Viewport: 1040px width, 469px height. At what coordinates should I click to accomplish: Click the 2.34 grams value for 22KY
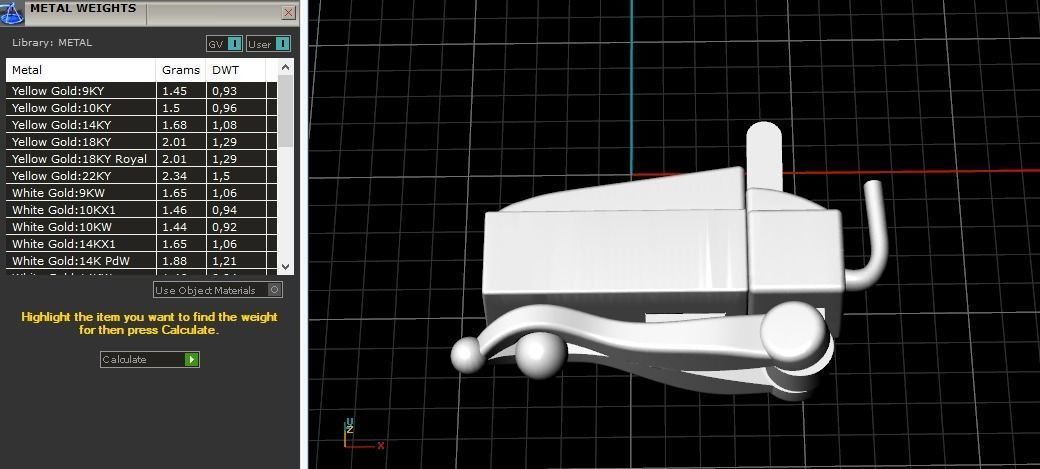click(174, 176)
